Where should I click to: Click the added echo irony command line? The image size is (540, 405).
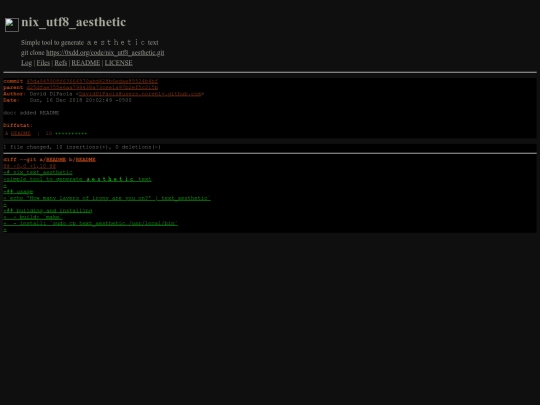coord(107,198)
